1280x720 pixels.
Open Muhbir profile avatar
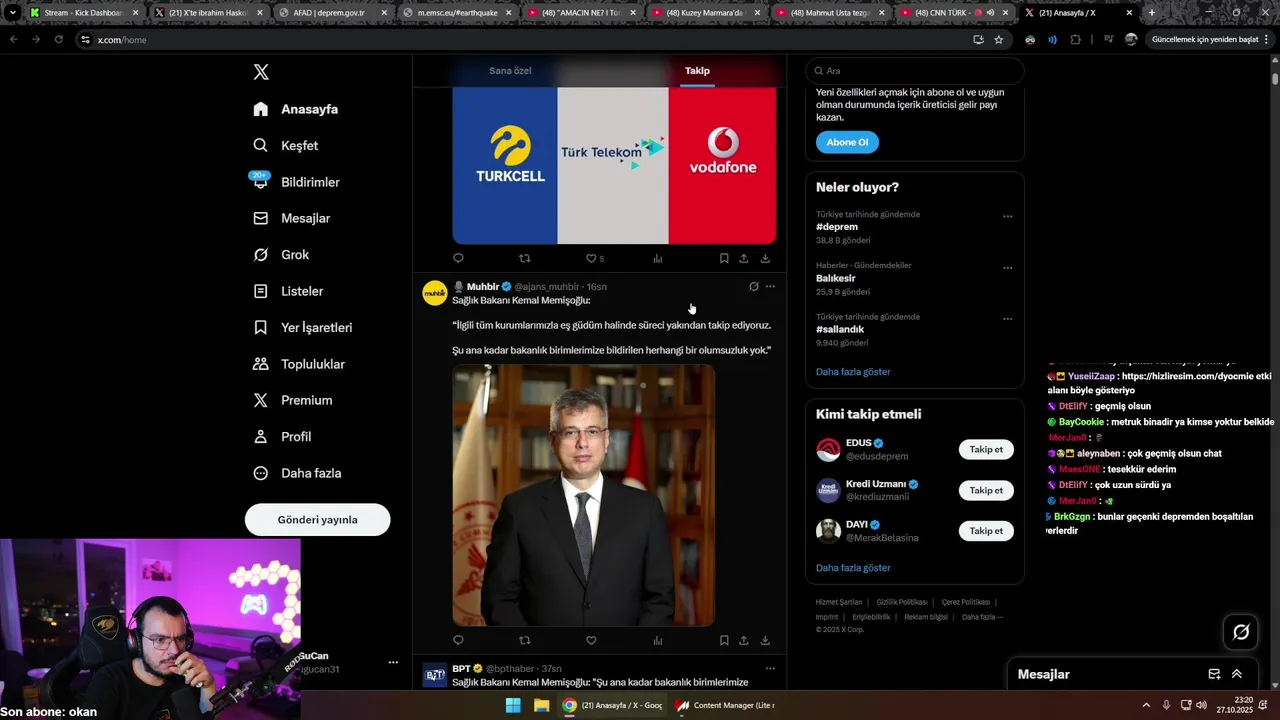tap(435, 293)
